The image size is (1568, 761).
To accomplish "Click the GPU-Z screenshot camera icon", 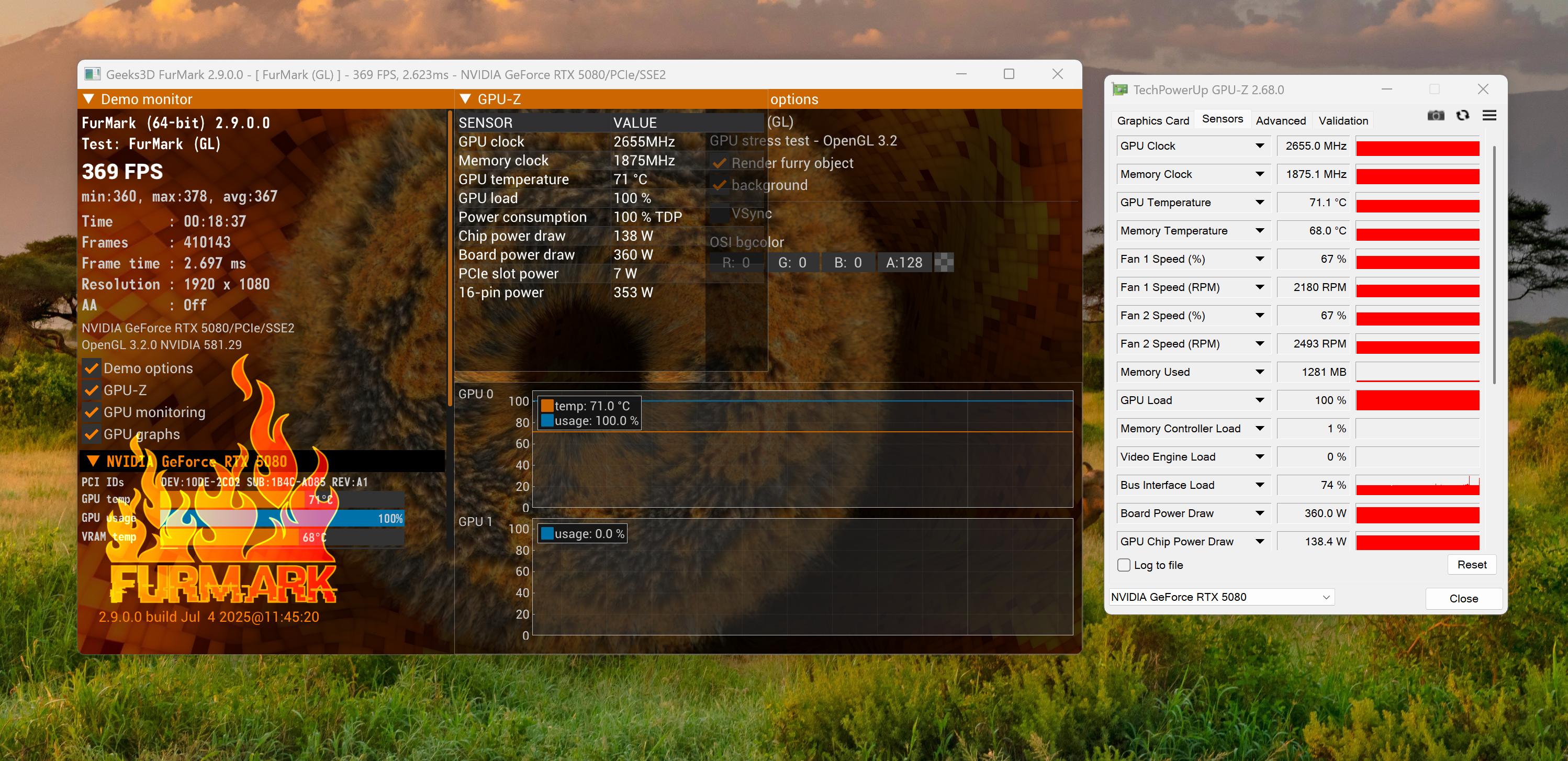I will [x=1435, y=116].
